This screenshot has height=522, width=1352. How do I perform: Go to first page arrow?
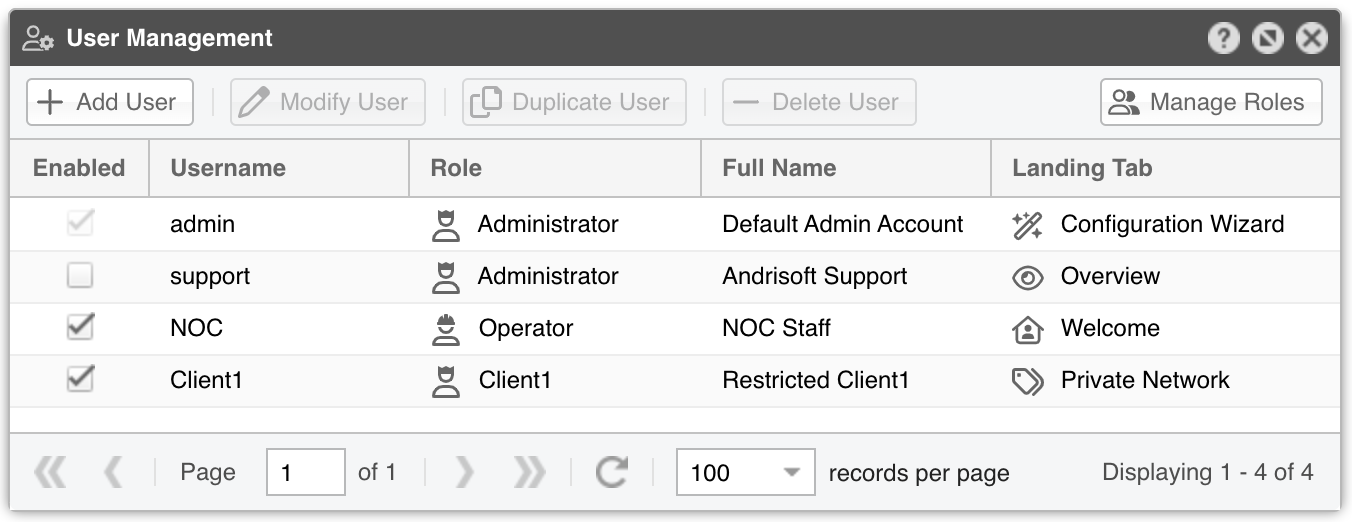click(x=50, y=472)
